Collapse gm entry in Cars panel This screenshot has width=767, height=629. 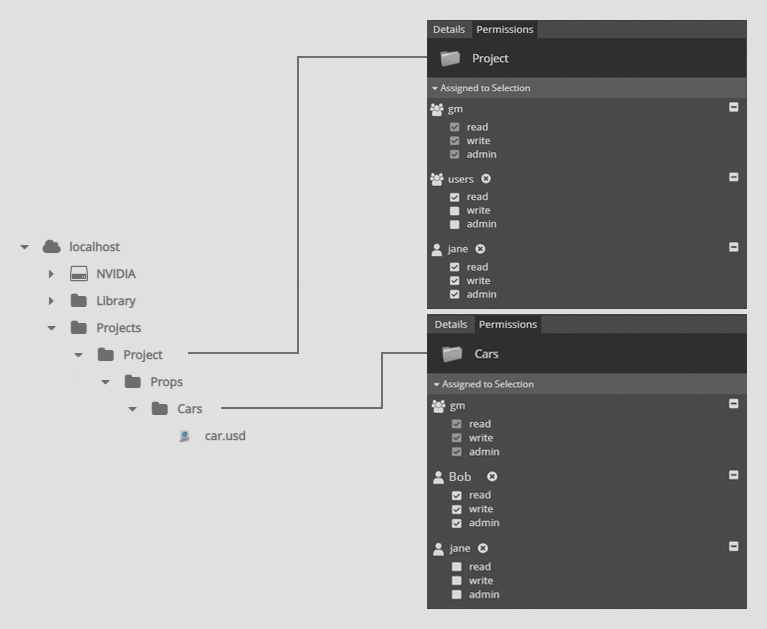734,404
